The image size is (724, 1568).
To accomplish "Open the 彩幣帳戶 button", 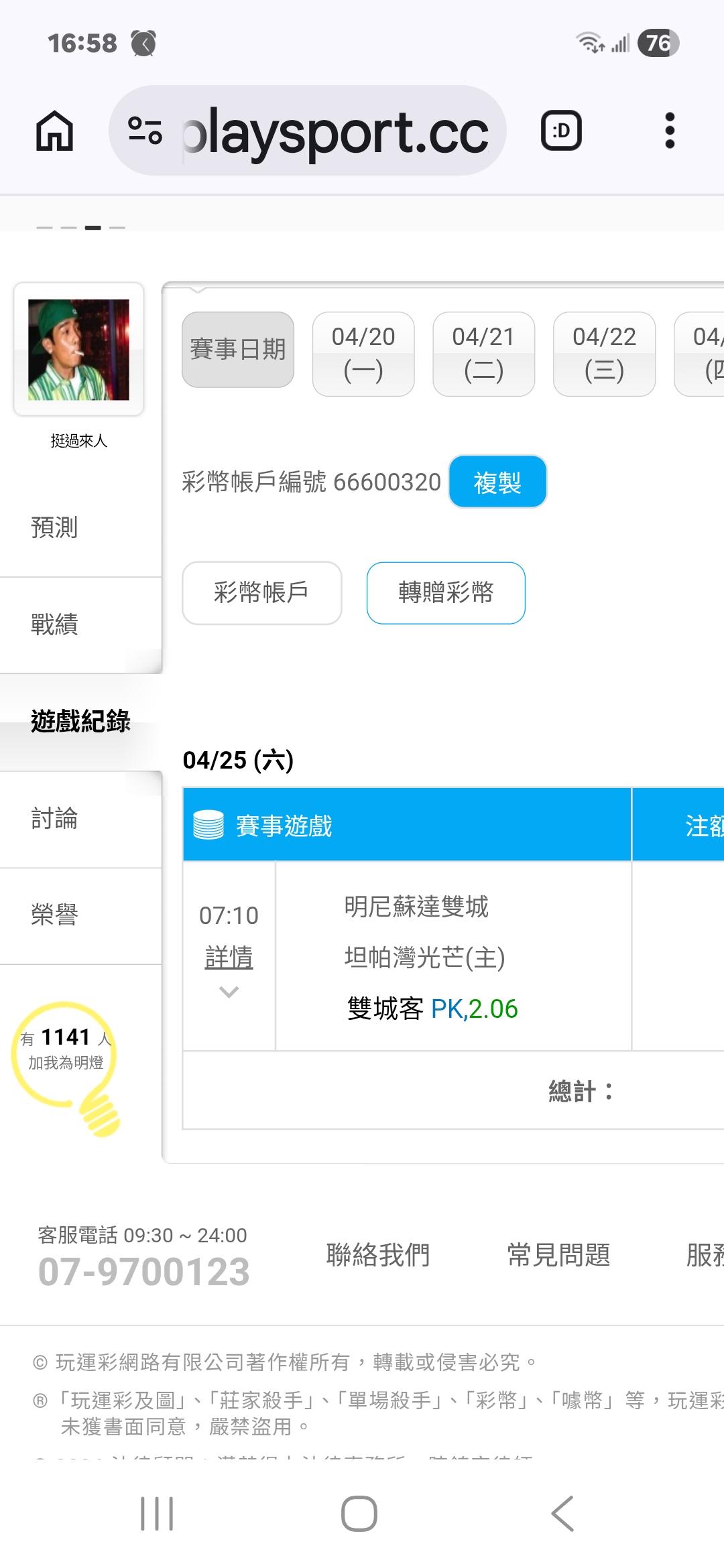I will tap(261, 593).
